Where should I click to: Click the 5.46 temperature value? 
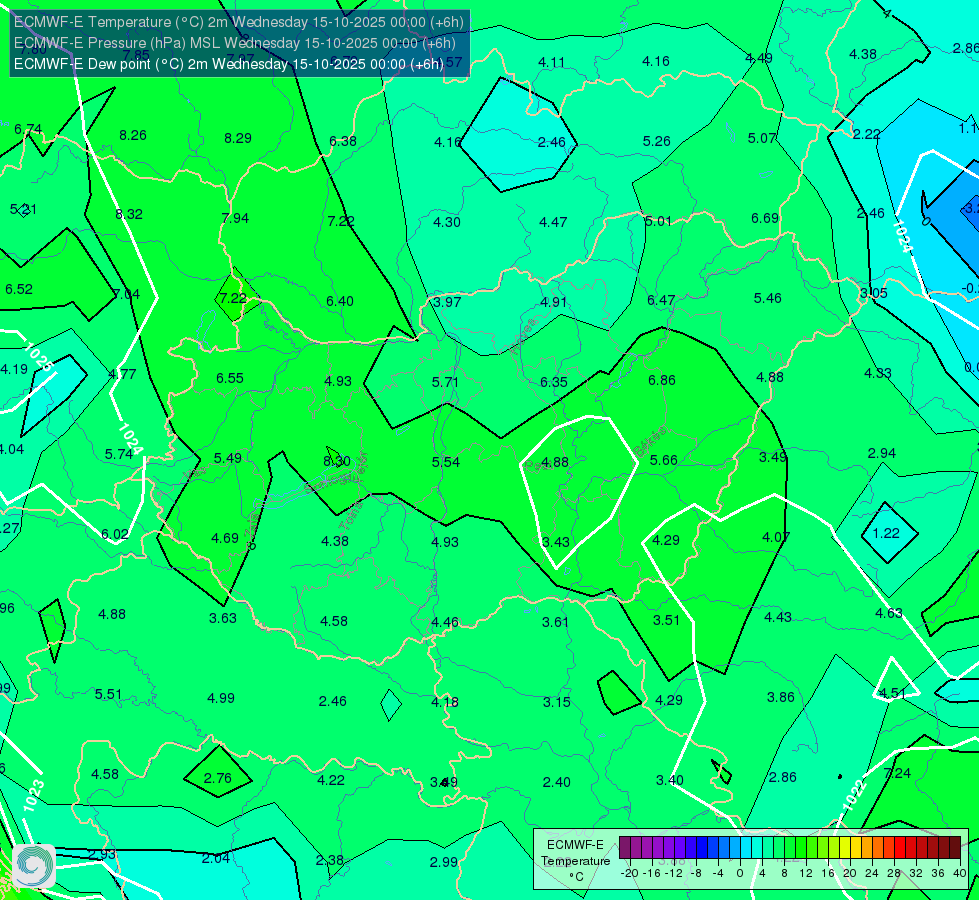[768, 299]
